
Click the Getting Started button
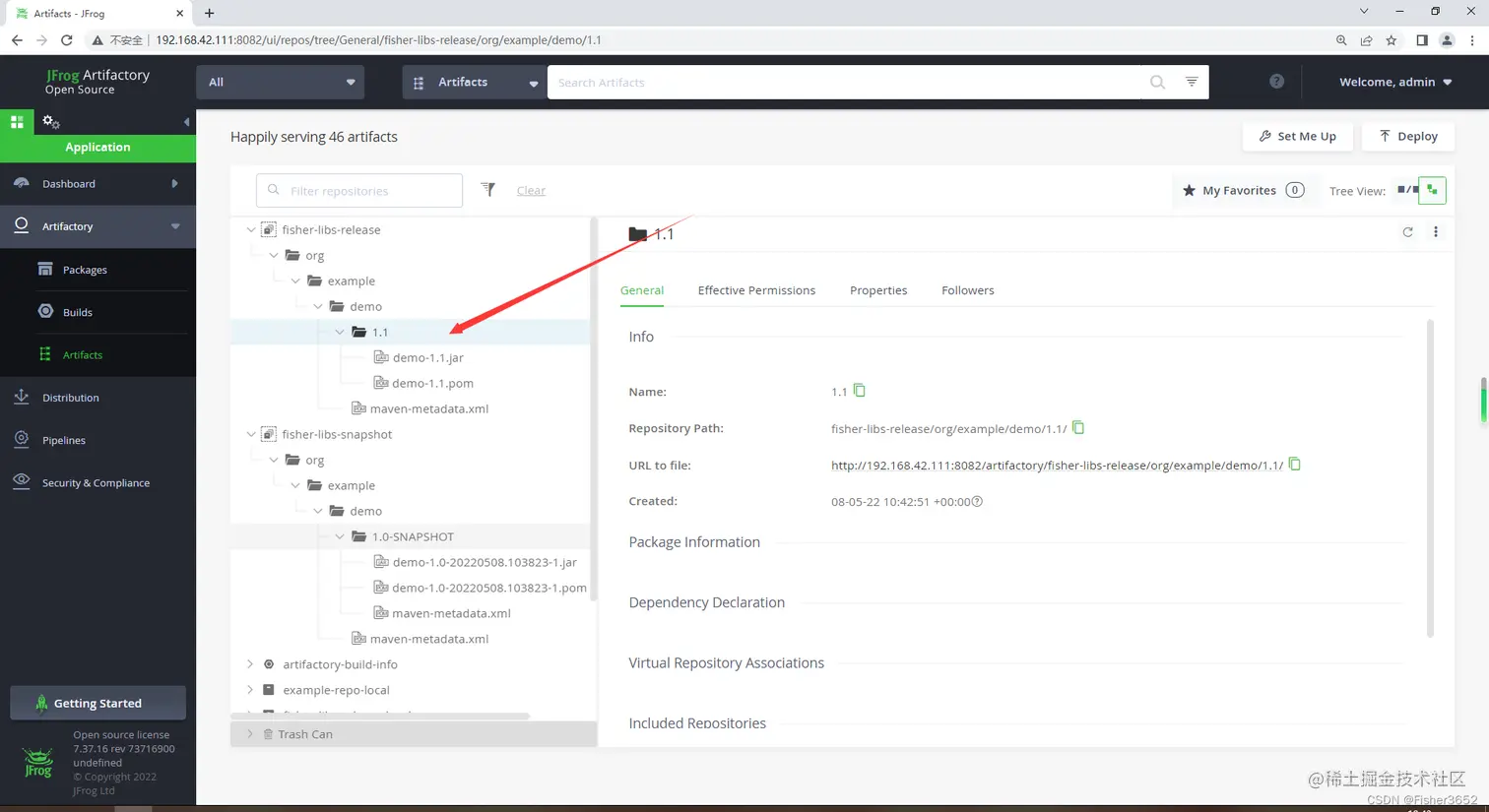[97, 703]
